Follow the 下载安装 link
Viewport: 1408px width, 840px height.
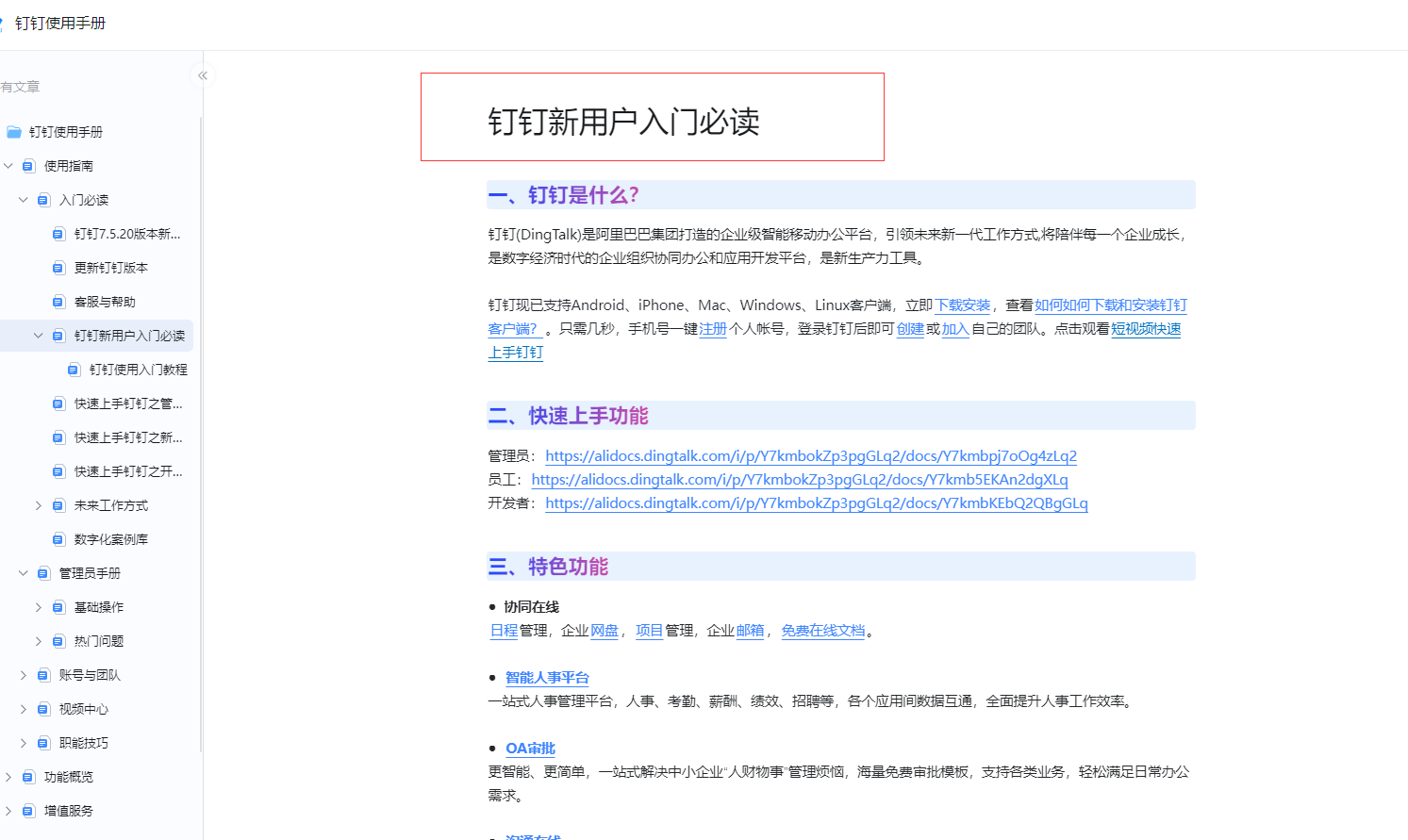[x=963, y=305]
